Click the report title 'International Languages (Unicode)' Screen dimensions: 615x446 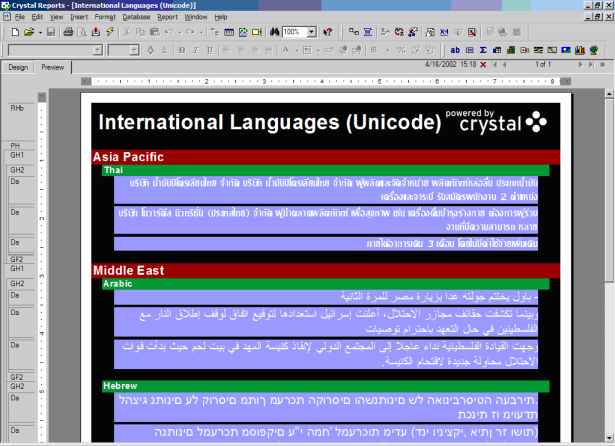coord(270,122)
